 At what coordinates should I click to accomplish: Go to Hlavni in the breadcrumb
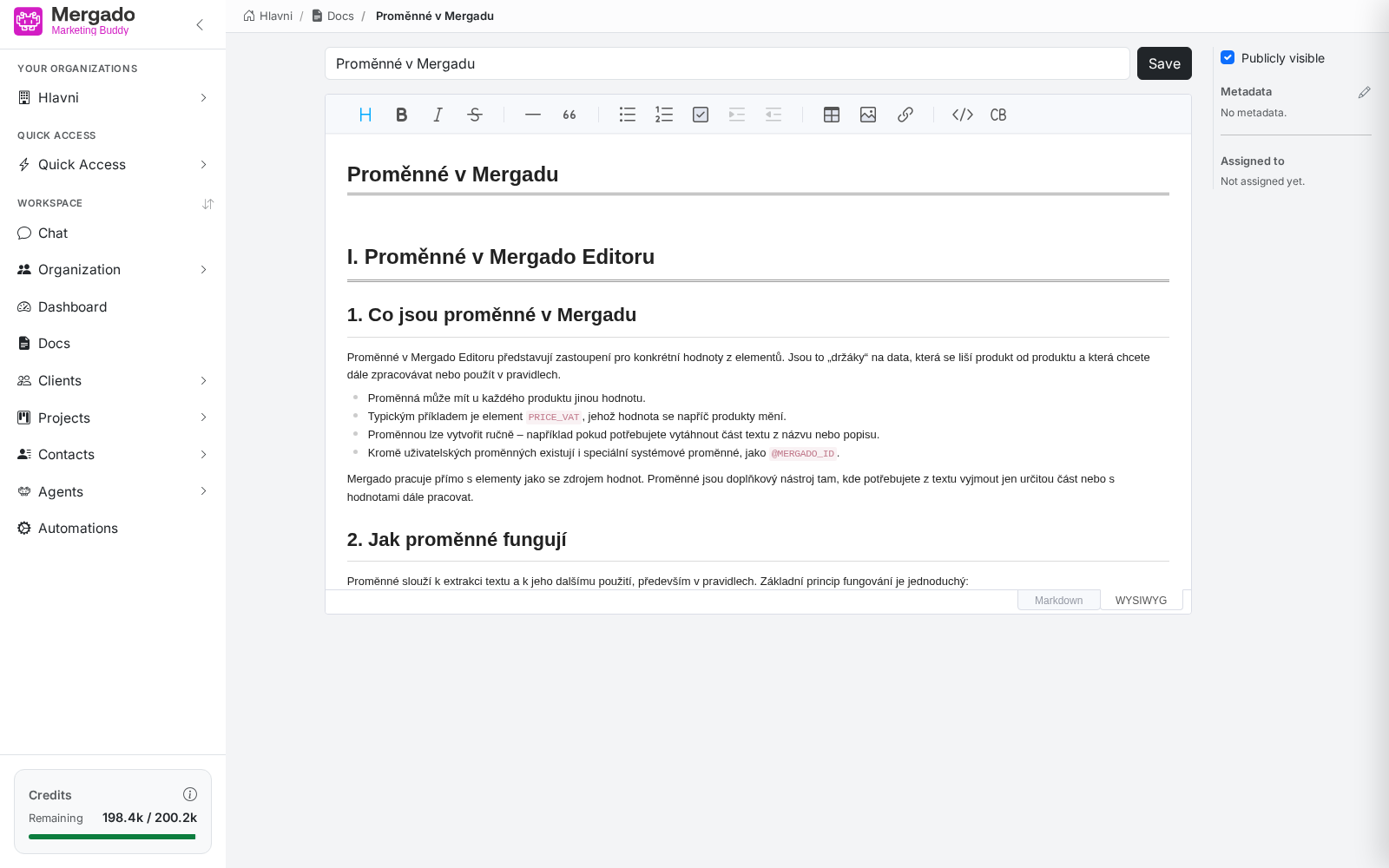coord(268,16)
